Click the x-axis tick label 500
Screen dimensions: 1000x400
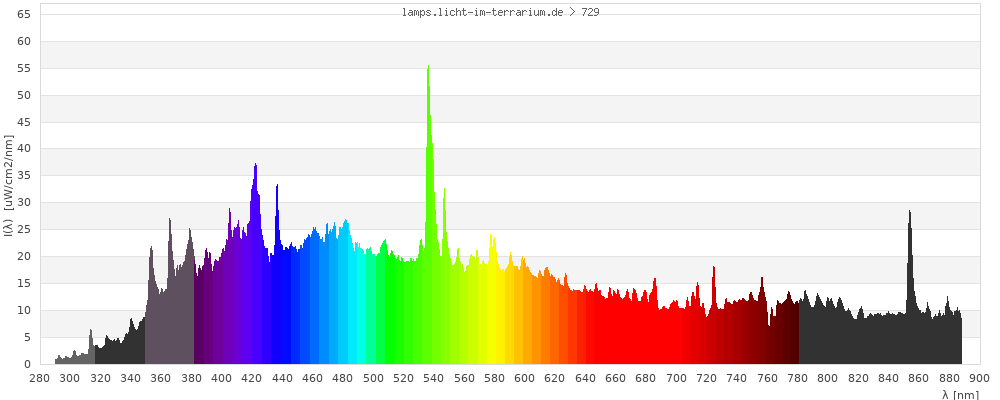[373, 378]
